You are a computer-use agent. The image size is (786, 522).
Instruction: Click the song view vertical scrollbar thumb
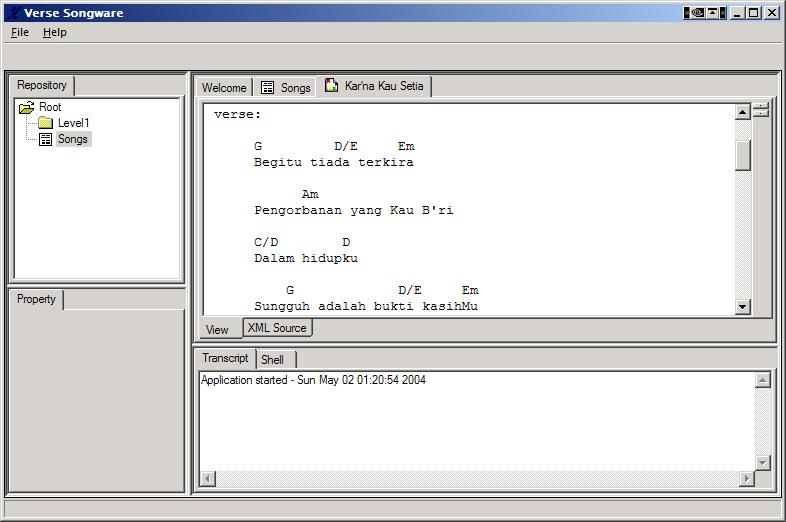(742, 155)
